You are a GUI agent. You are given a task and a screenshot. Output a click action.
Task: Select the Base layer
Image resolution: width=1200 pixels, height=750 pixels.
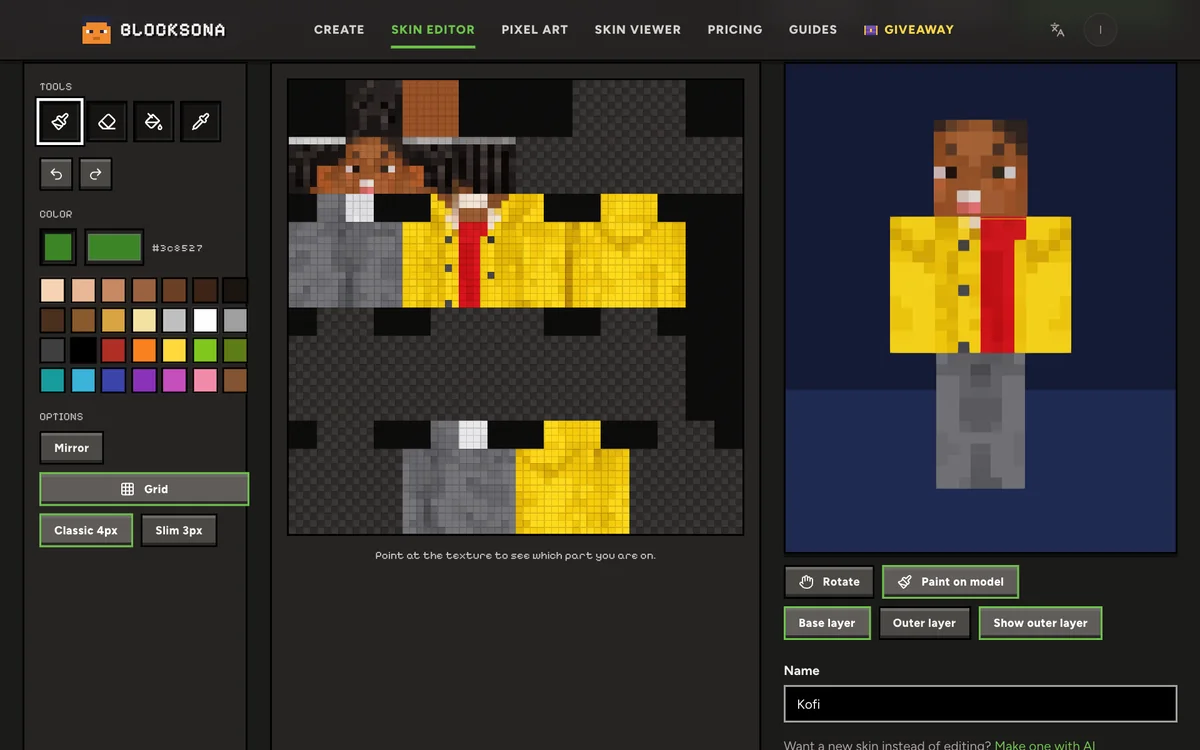point(827,623)
